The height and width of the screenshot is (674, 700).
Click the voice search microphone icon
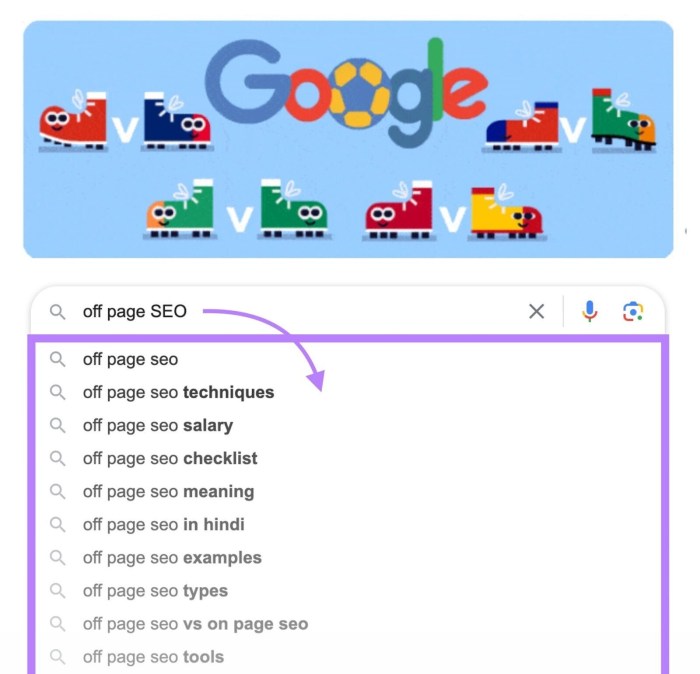coord(590,312)
